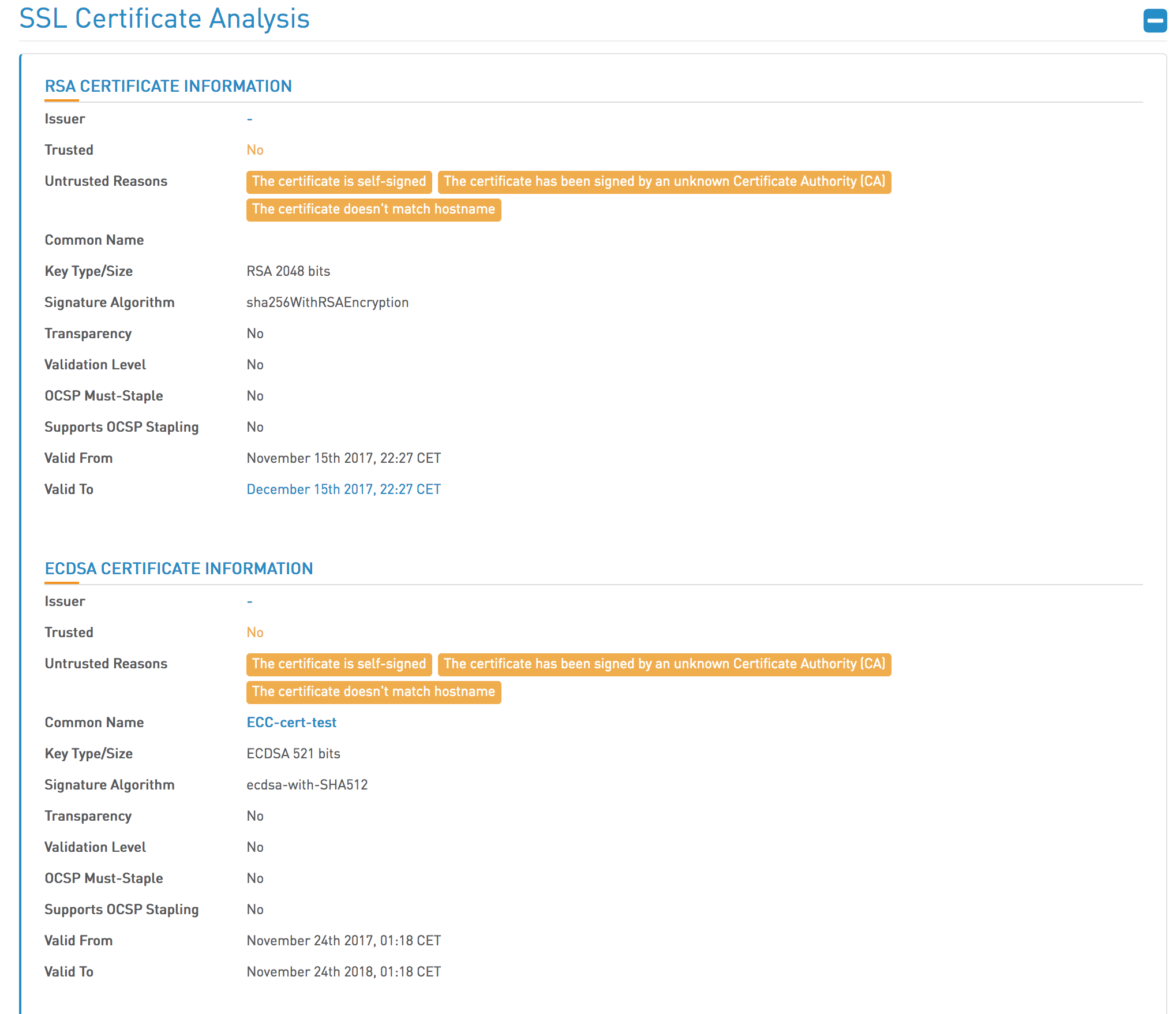Click the ECDSA 521 bits key value
The height and width of the screenshot is (1014, 1176).
point(293,754)
